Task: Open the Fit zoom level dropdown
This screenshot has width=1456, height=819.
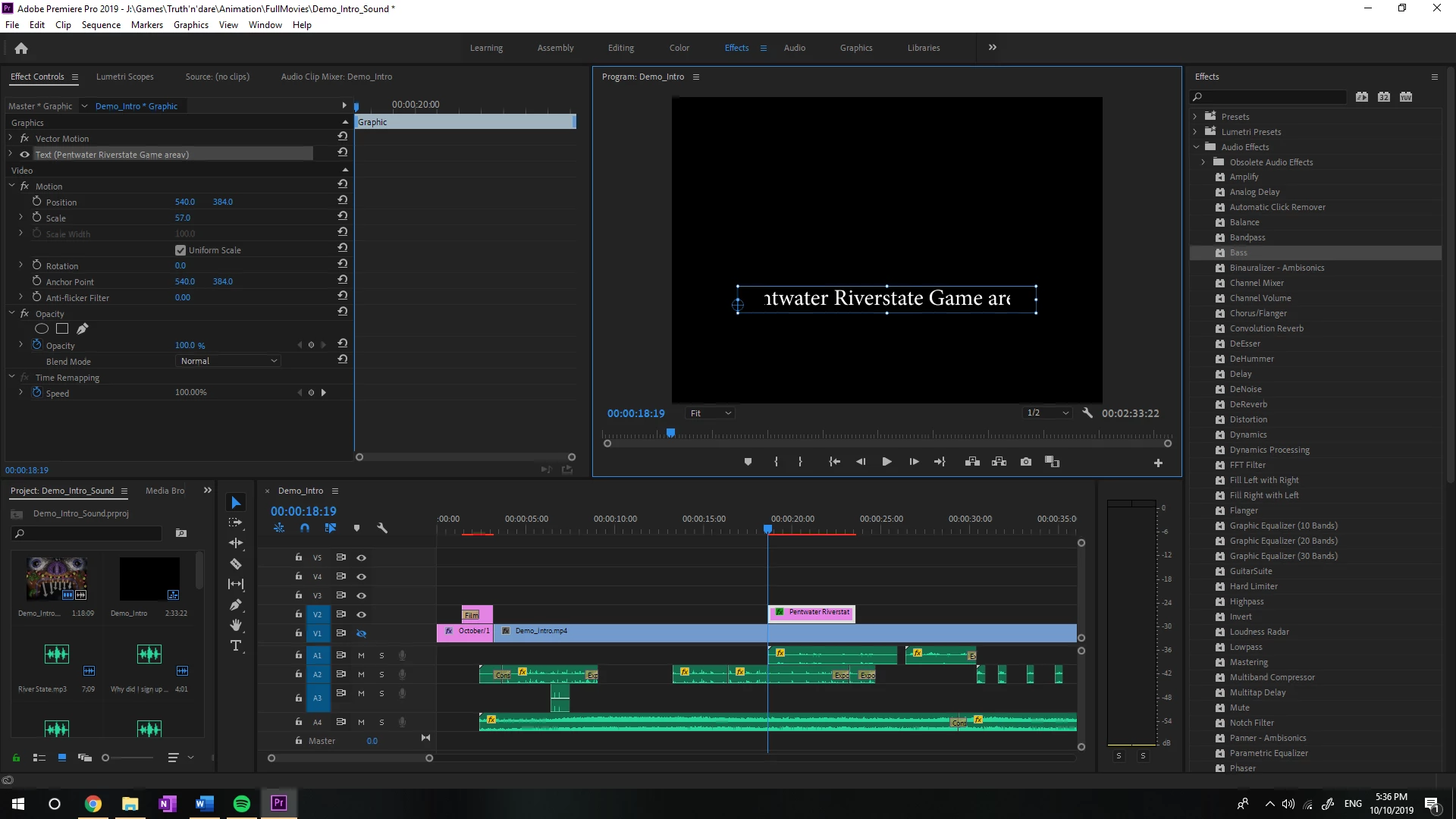Action: 711,413
